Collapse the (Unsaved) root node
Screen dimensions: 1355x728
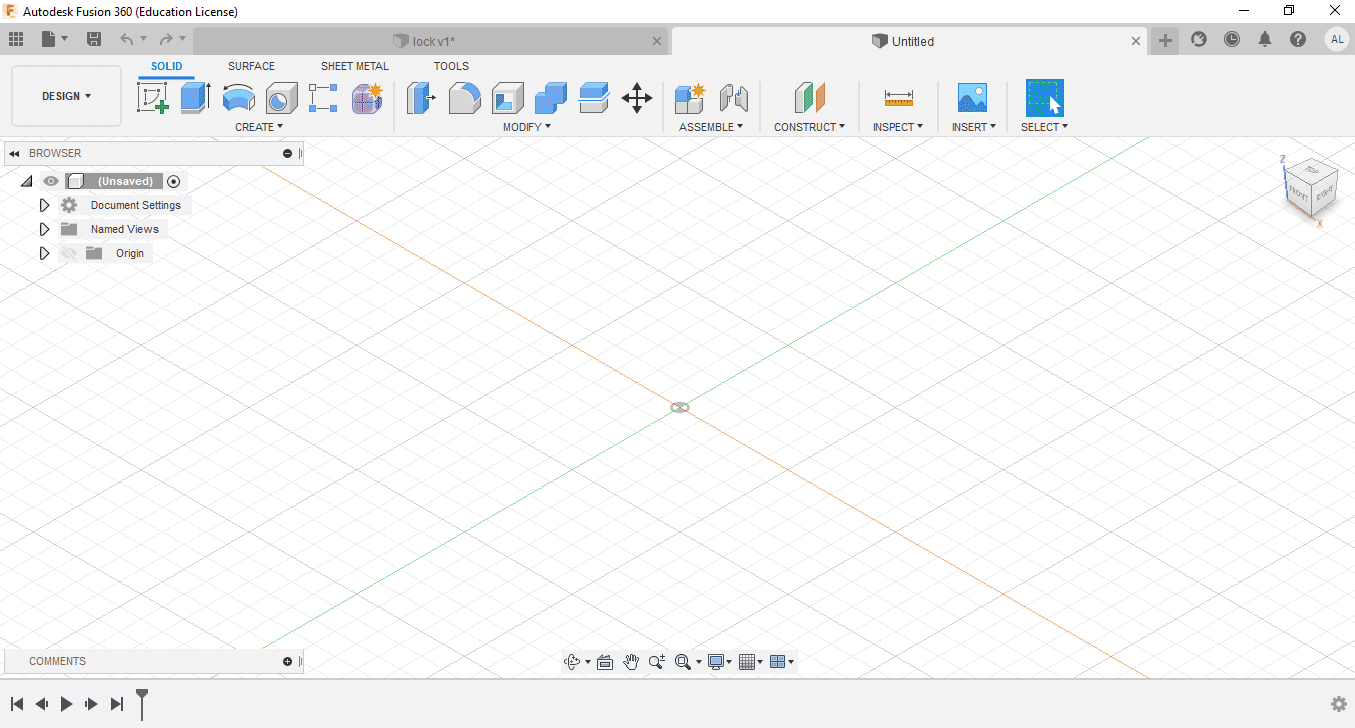[x=26, y=181]
